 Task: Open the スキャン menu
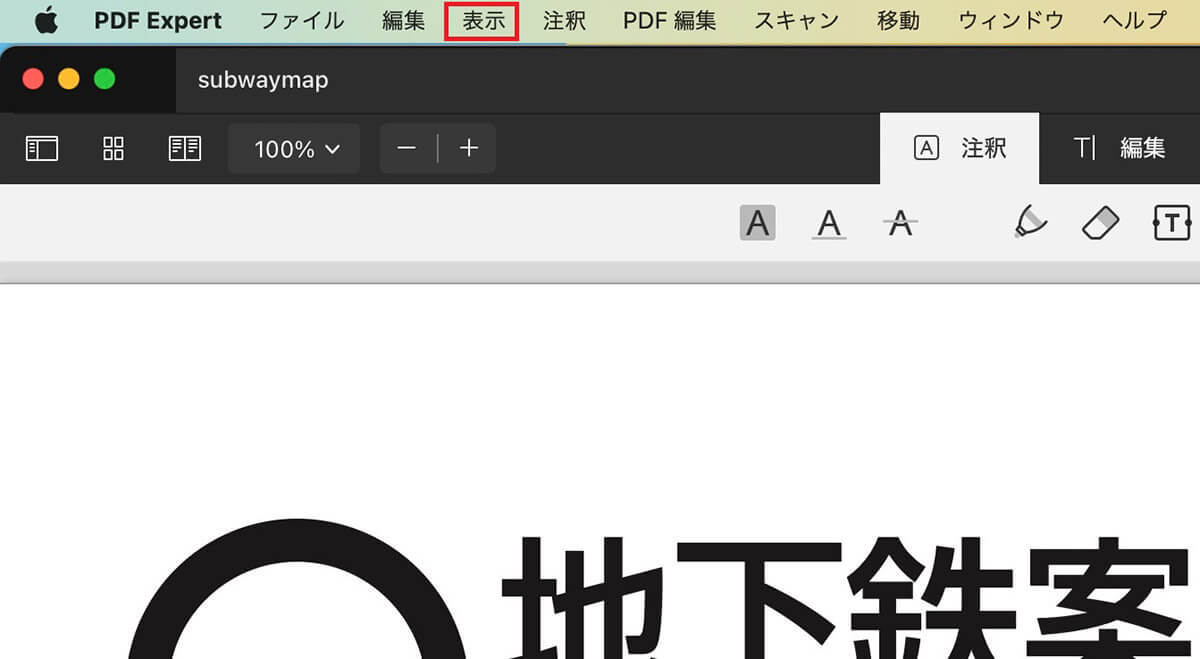pyautogui.click(x=796, y=21)
